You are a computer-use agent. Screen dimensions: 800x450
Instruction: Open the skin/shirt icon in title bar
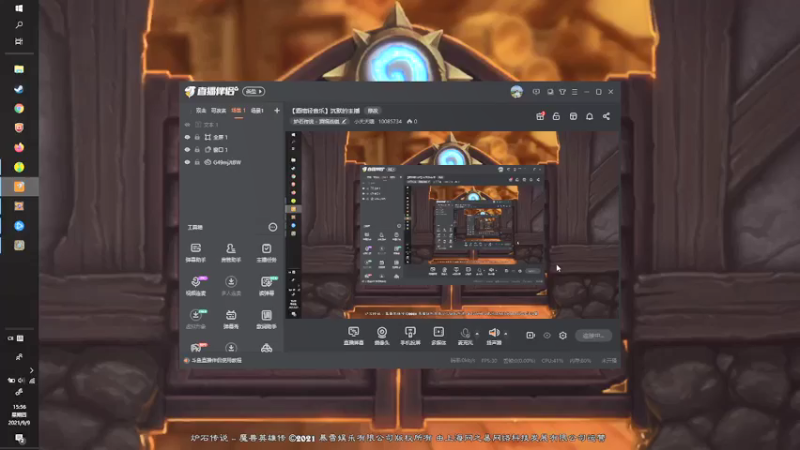tap(562, 92)
